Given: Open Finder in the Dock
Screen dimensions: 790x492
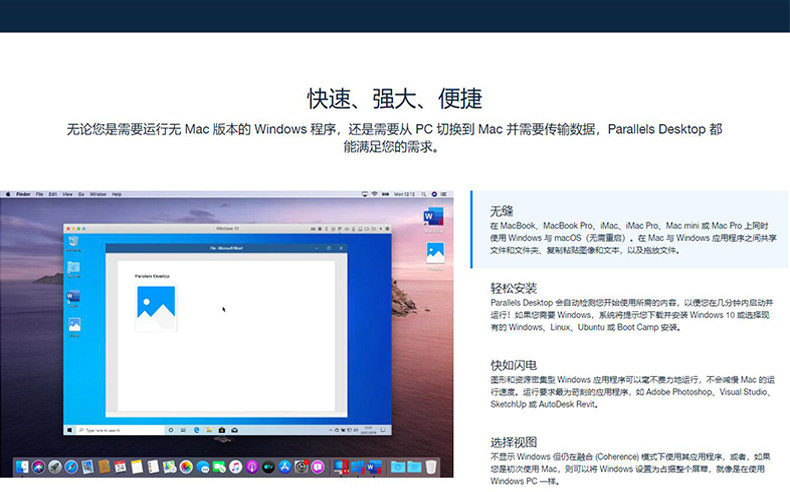Looking at the screenshot, I should (x=22, y=467).
